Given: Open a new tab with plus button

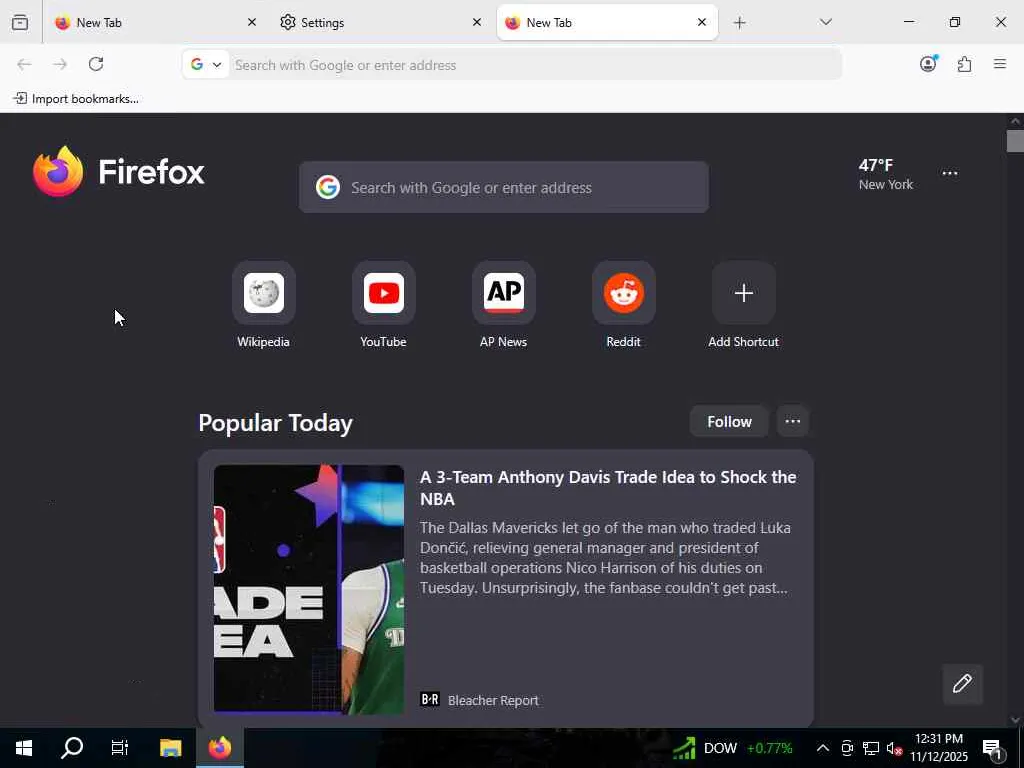Looking at the screenshot, I should pyautogui.click(x=739, y=23).
